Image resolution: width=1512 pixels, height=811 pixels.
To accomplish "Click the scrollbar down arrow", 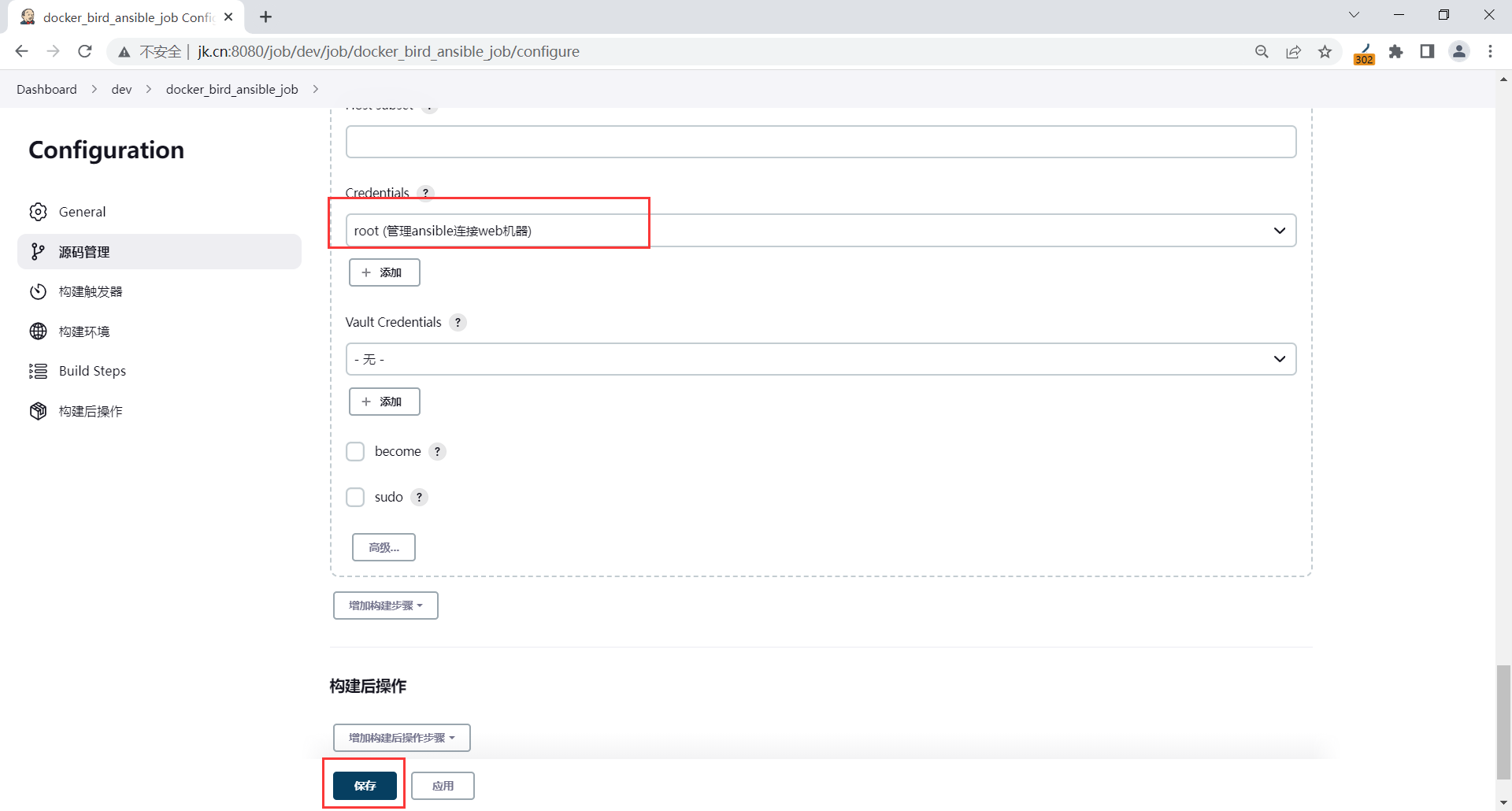I will (x=1503, y=802).
